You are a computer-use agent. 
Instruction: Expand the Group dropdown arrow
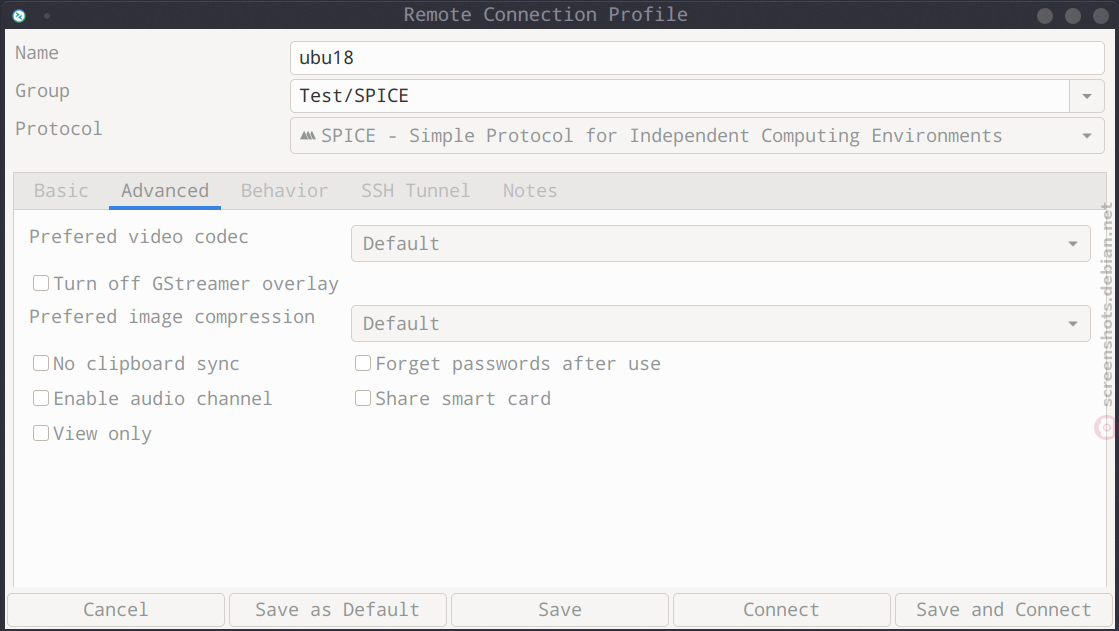[1086, 96]
